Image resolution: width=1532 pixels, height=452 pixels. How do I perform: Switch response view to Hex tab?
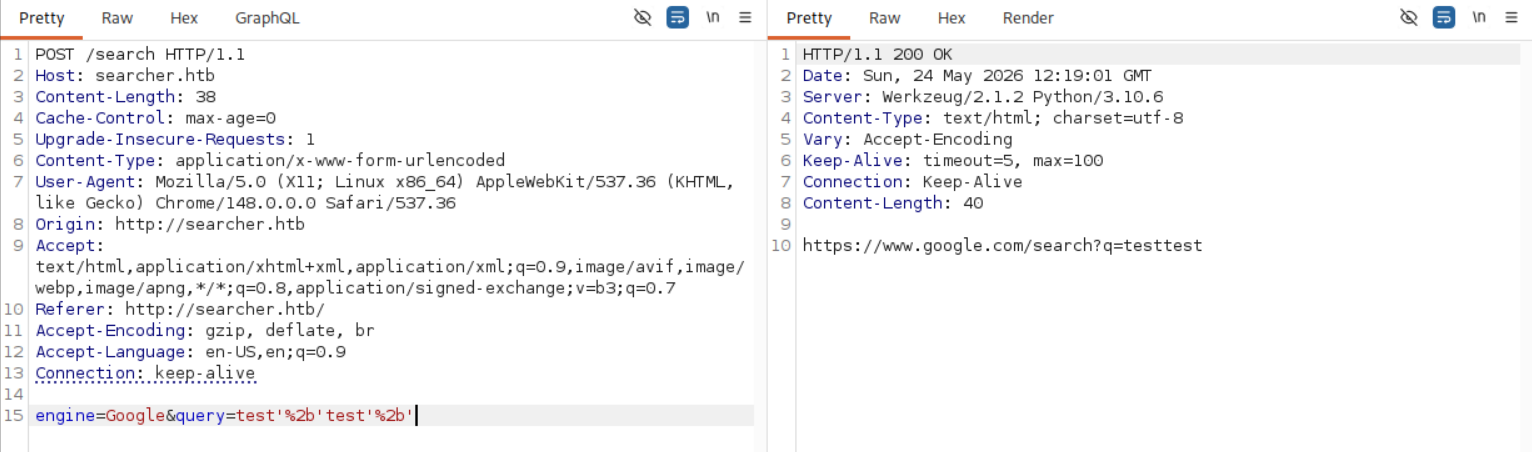951,18
